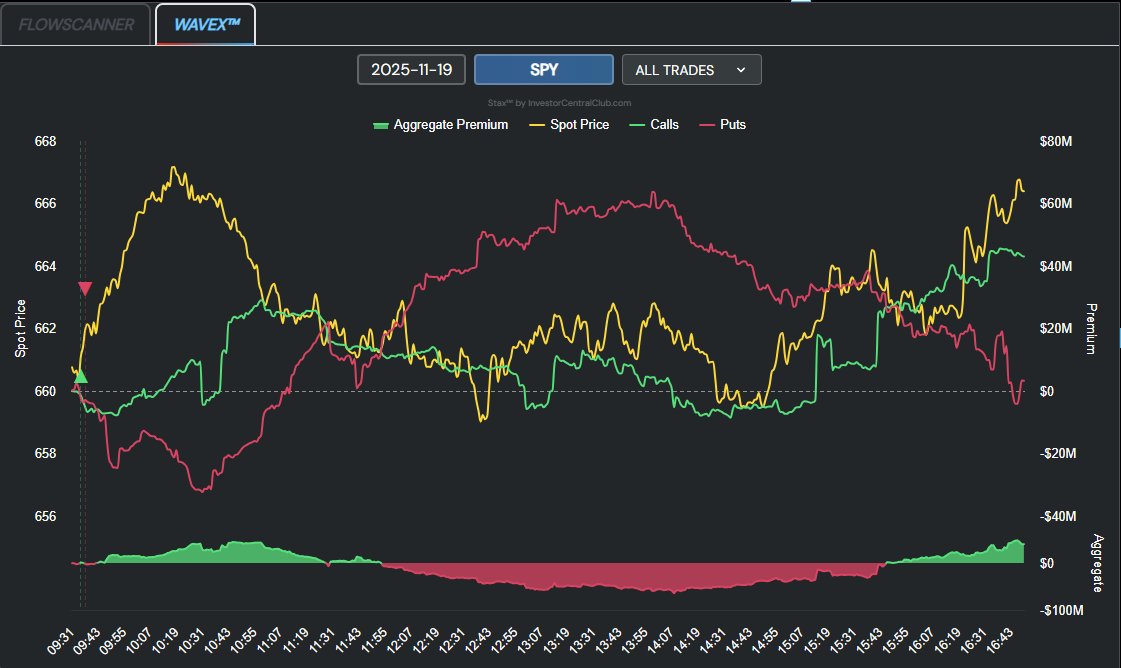1121x668 pixels.
Task: Click the green dash icon beside Aggregate Premium
Action: (x=381, y=124)
